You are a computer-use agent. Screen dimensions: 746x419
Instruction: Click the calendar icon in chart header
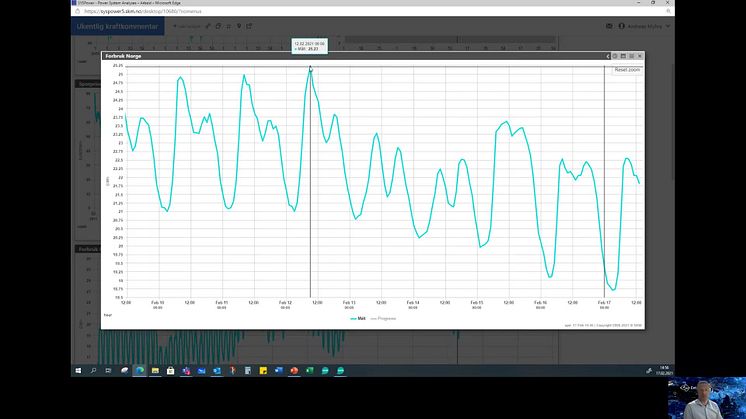622,56
